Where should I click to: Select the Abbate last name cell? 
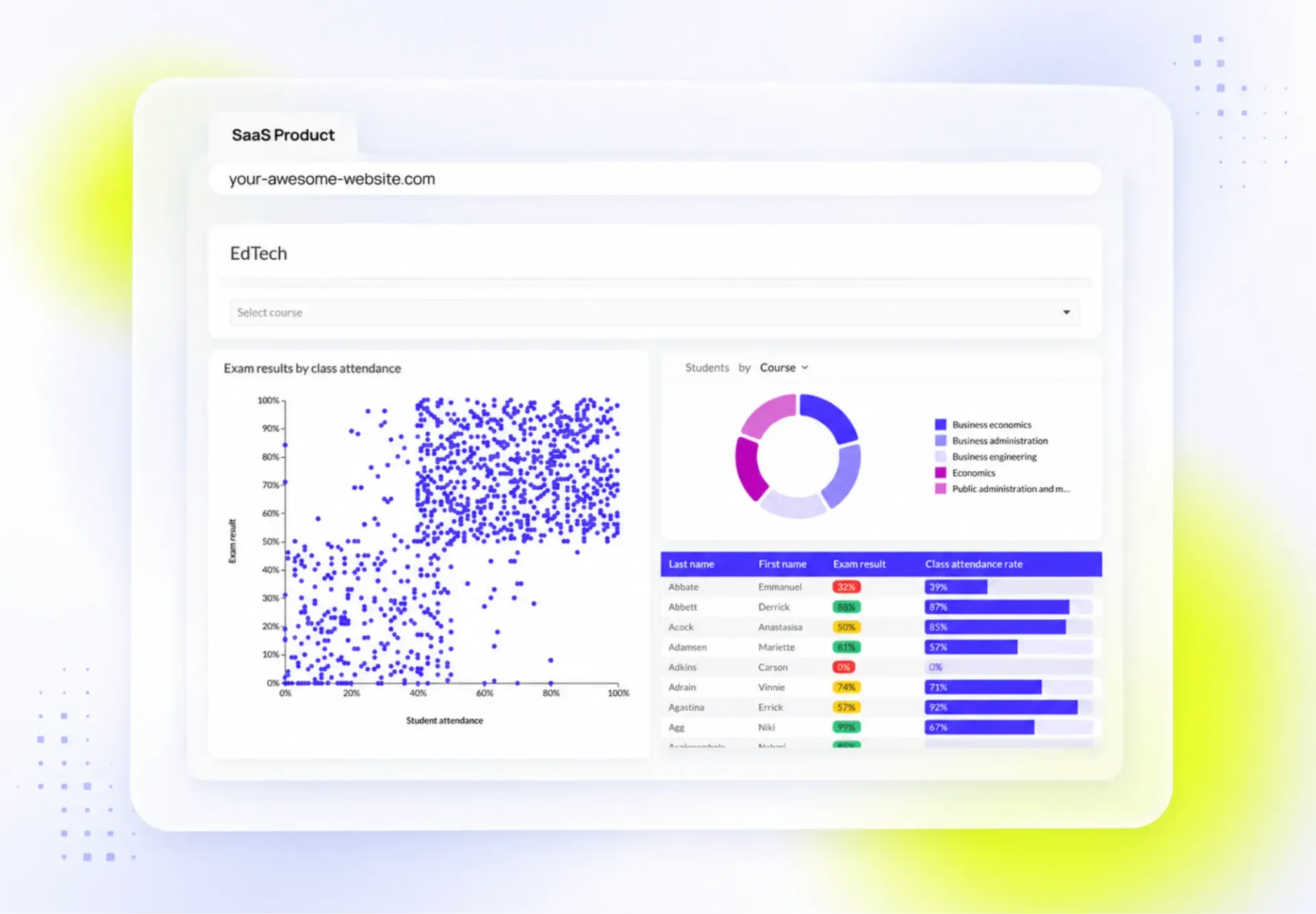point(683,587)
